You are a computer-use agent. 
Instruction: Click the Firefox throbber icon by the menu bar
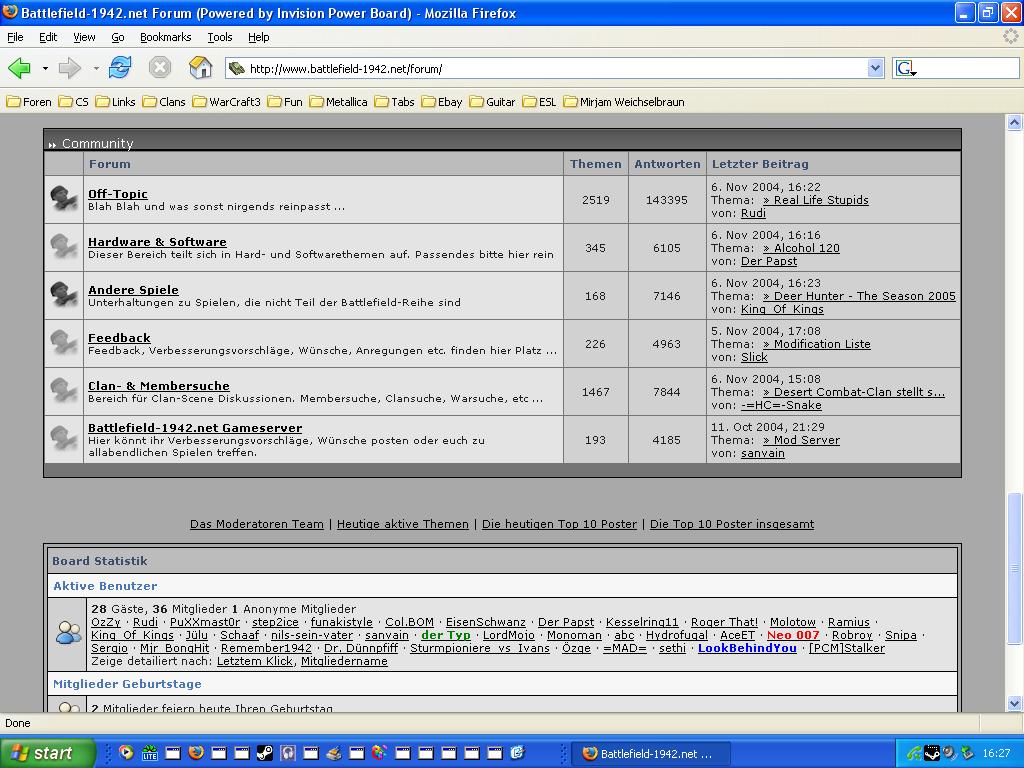click(1010, 37)
